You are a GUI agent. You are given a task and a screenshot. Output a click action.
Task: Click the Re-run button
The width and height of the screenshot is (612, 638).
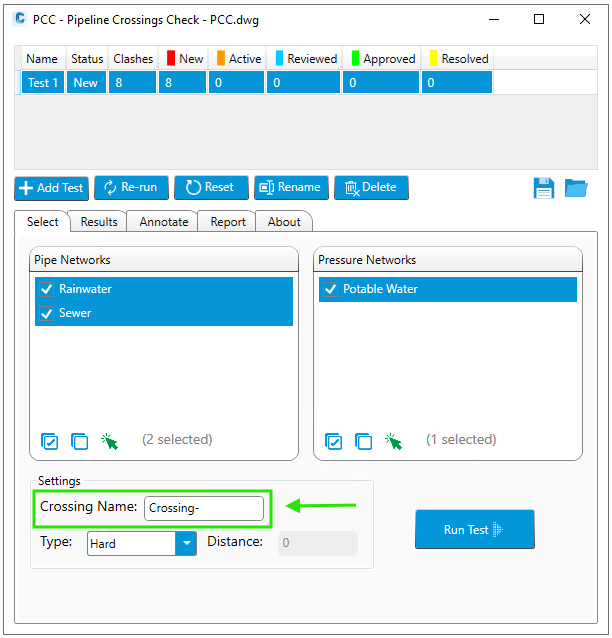[x=131, y=188]
